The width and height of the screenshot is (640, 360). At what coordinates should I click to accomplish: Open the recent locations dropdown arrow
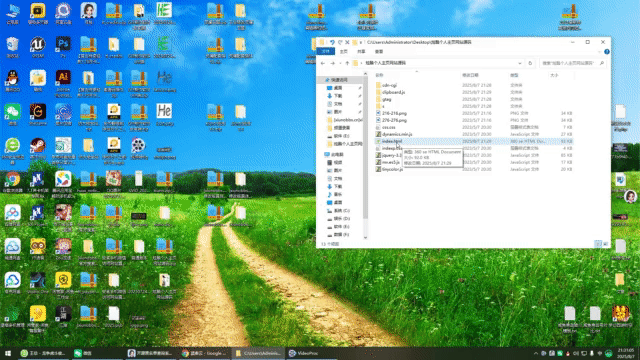pyautogui.click(x=340, y=63)
